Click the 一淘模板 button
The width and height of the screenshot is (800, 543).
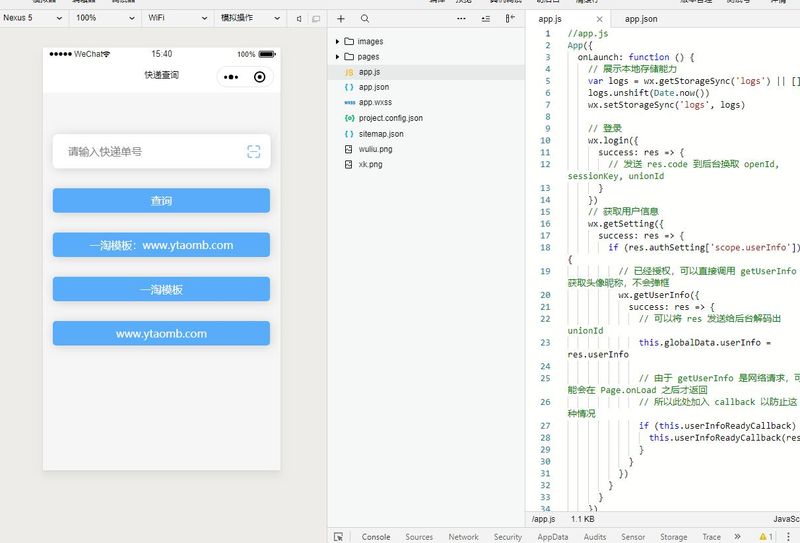(161, 289)
